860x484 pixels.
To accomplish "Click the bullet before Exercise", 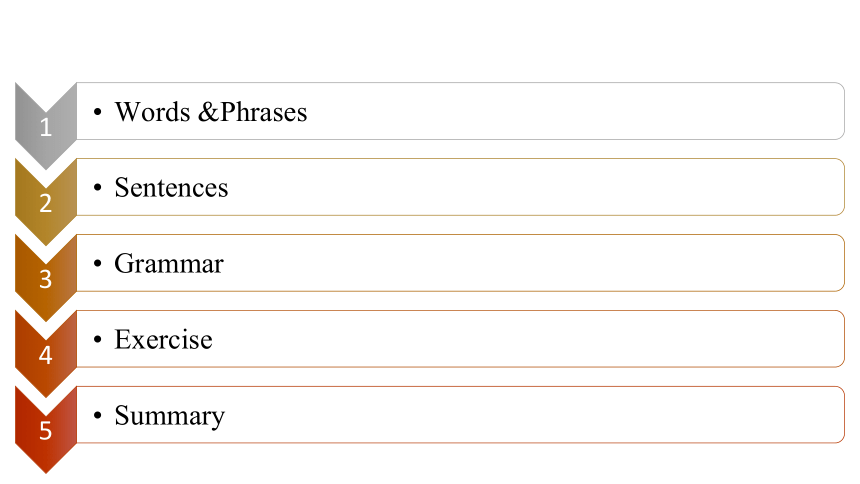I will 98,340.
